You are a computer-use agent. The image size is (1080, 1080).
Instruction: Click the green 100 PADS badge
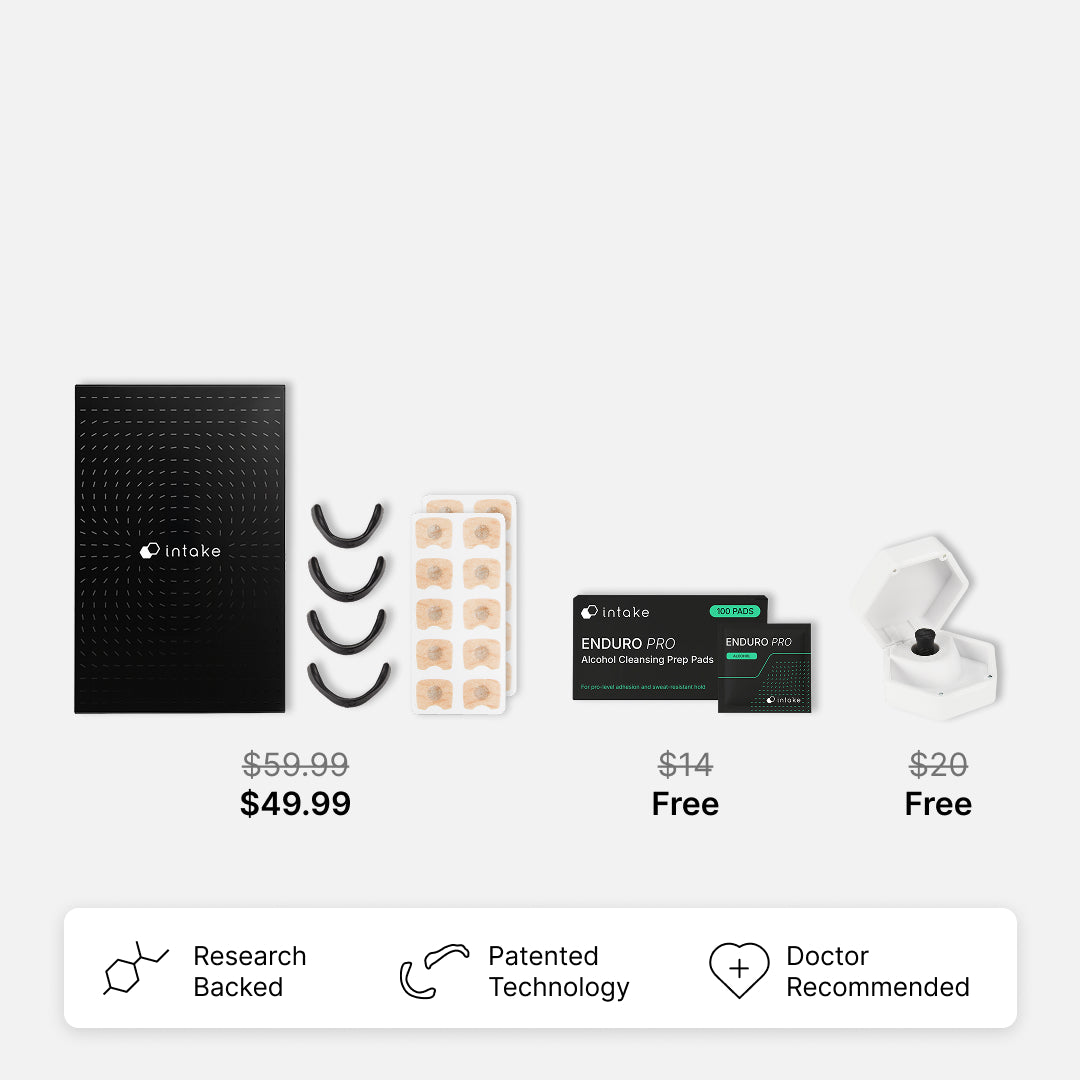(x=735, y=611)
